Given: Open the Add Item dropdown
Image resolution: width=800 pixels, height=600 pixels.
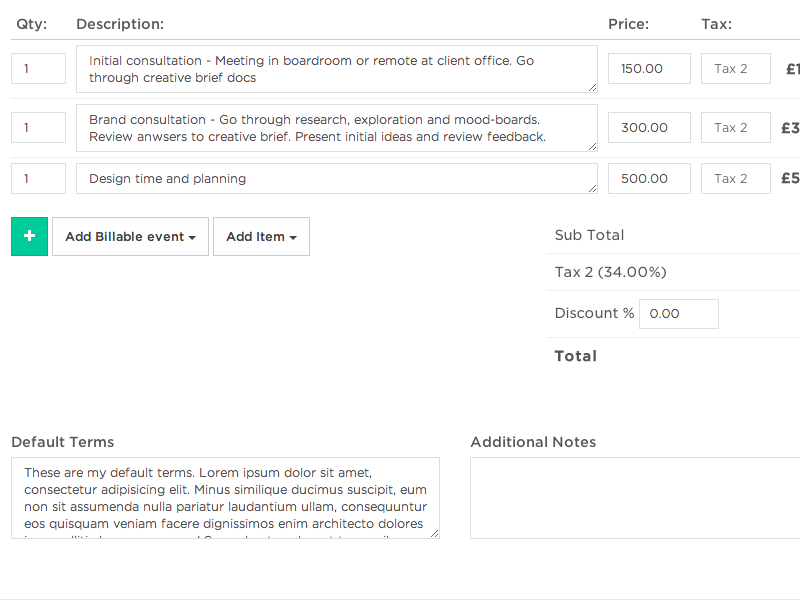Looking at the screenshot, I should pyautogui.click(x=261, y=236).
